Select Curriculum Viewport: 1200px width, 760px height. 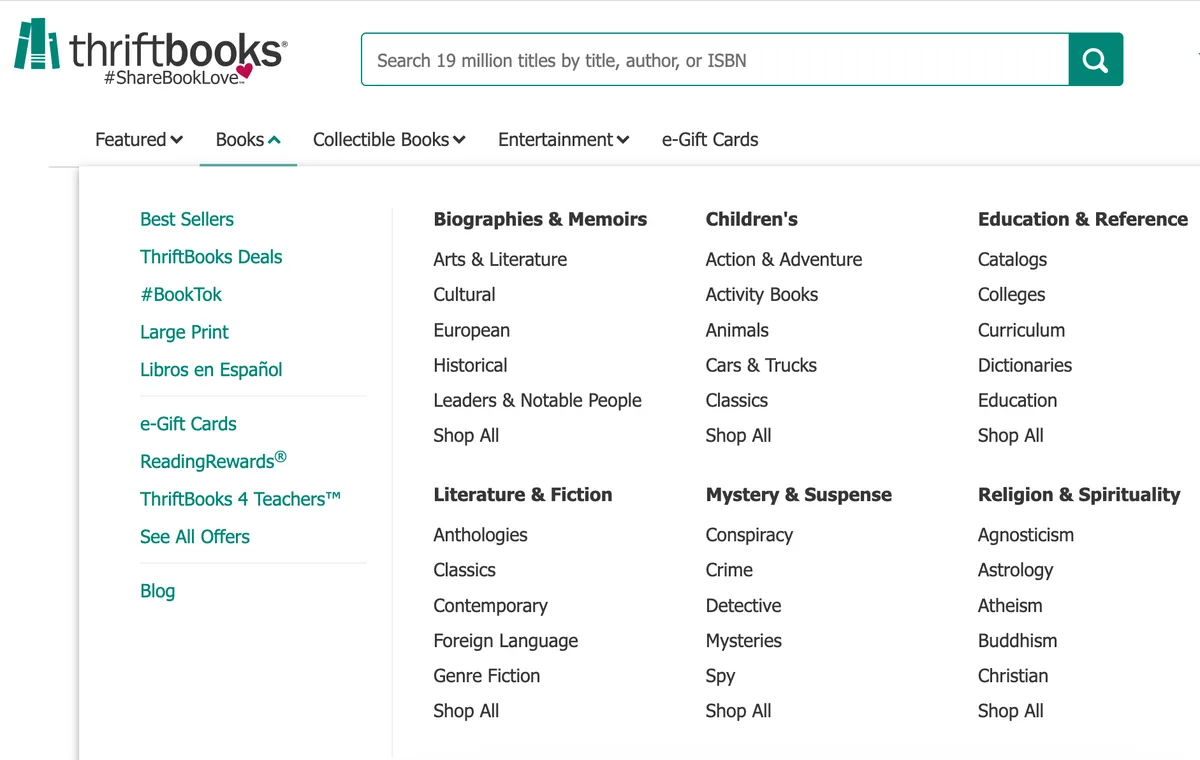1021,330
